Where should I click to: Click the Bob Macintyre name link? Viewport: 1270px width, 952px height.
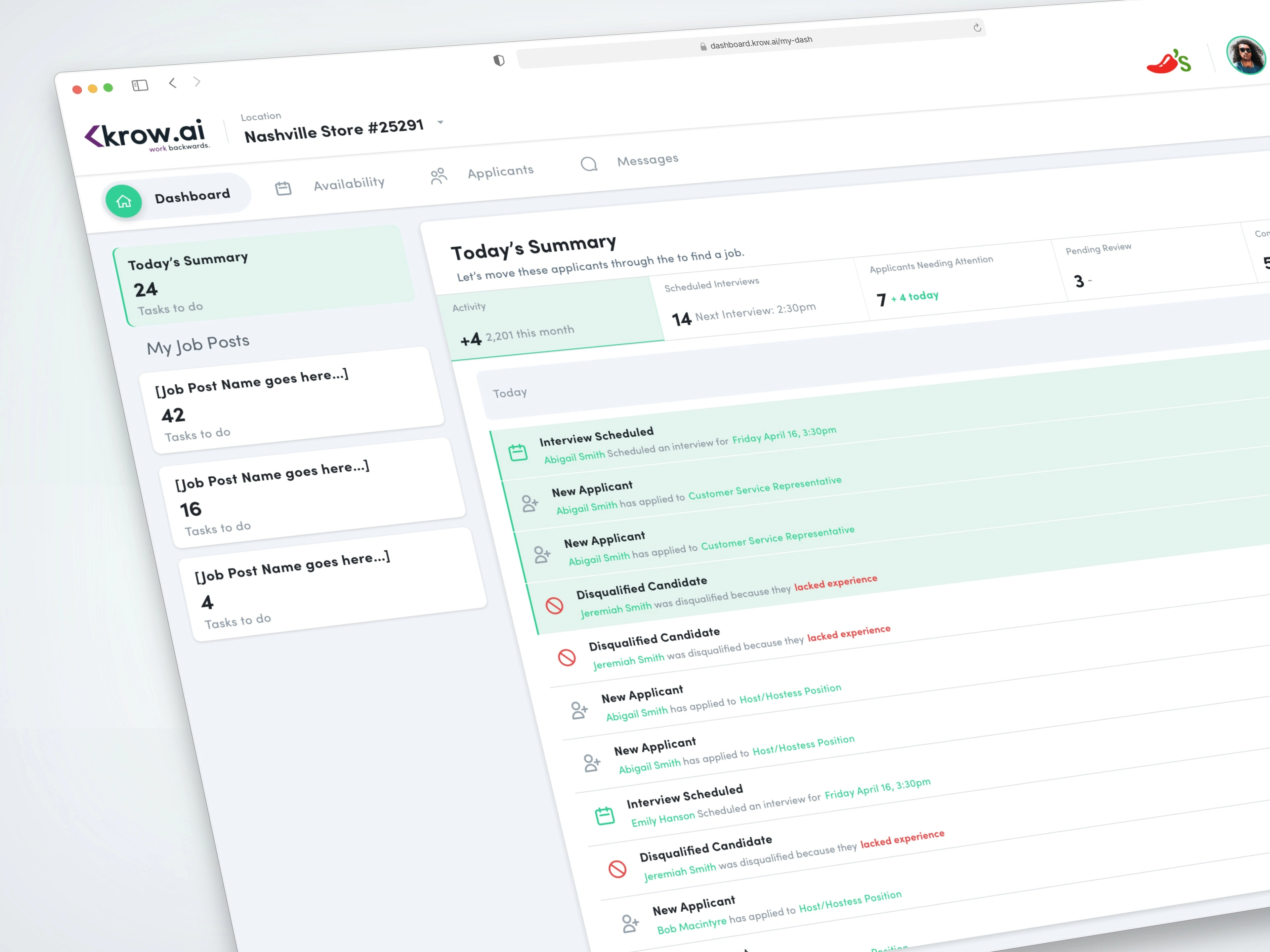click(x=691, y=926)
